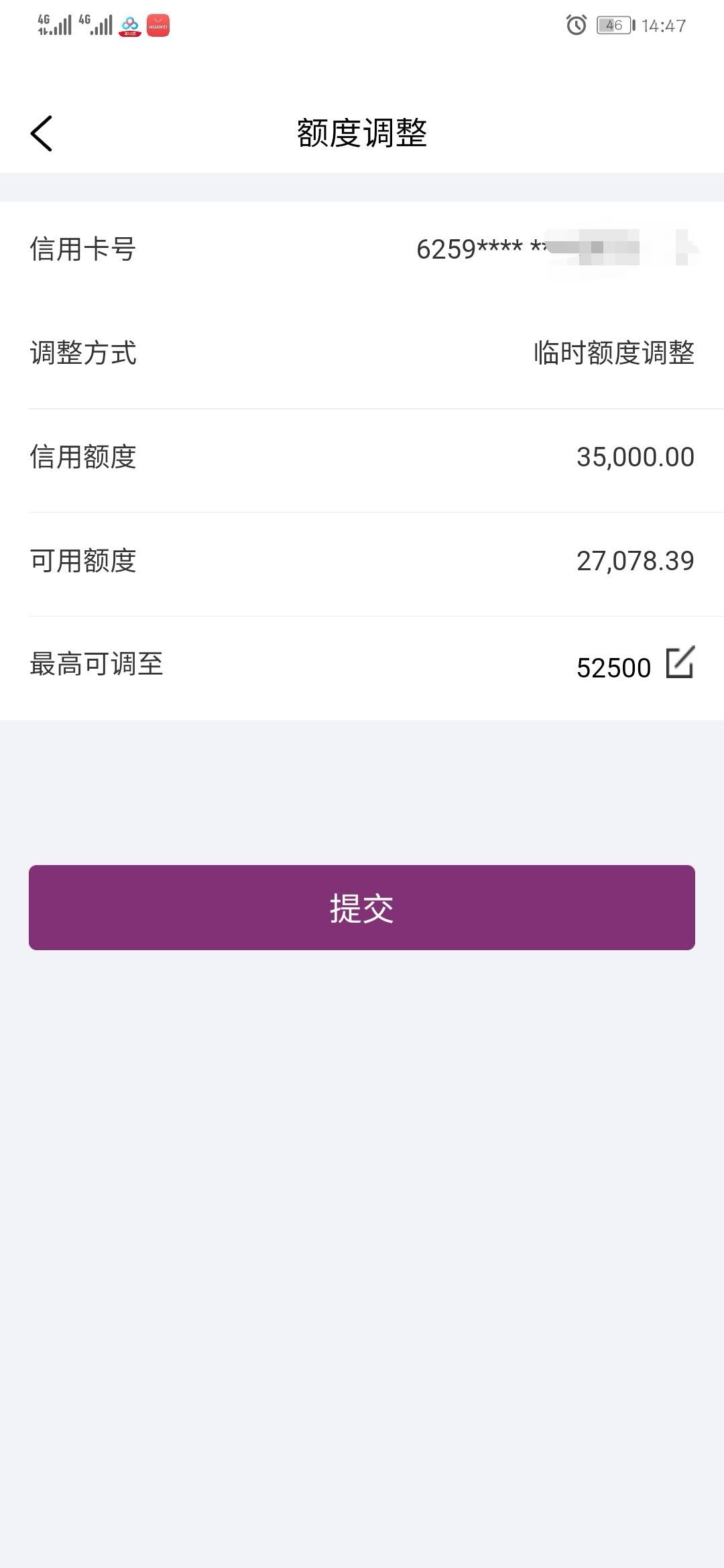Tap the first 4G signal icon
Screen dimensions: 724x1568
point(54,25)
